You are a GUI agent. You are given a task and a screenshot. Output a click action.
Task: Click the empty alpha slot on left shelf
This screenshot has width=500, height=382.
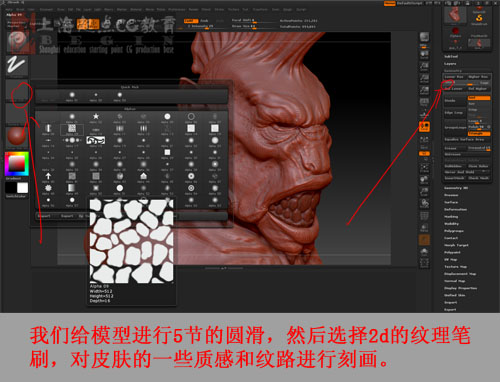[17, 90]
